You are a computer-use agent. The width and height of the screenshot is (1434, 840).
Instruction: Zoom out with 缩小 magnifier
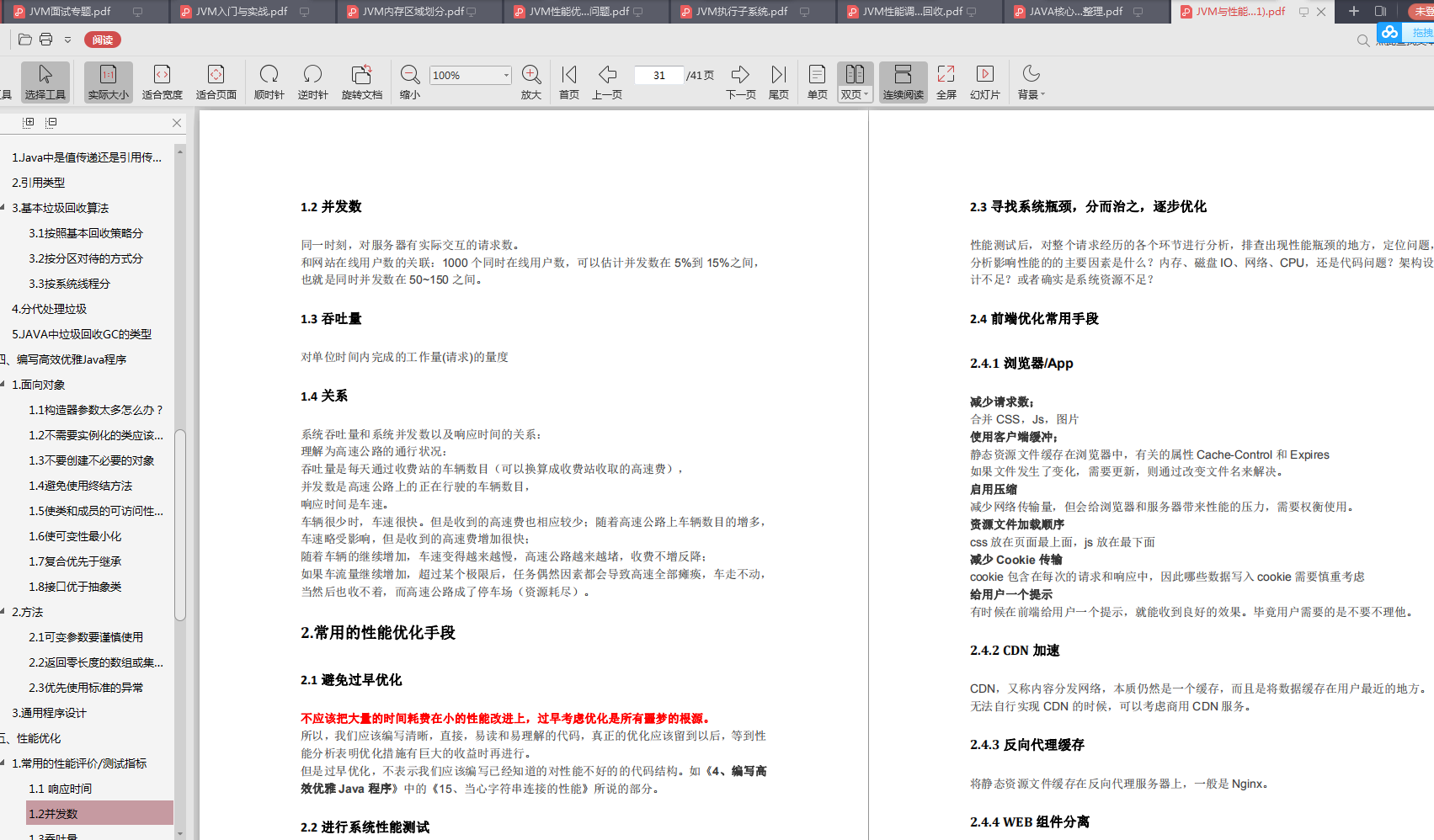point(410,82)
